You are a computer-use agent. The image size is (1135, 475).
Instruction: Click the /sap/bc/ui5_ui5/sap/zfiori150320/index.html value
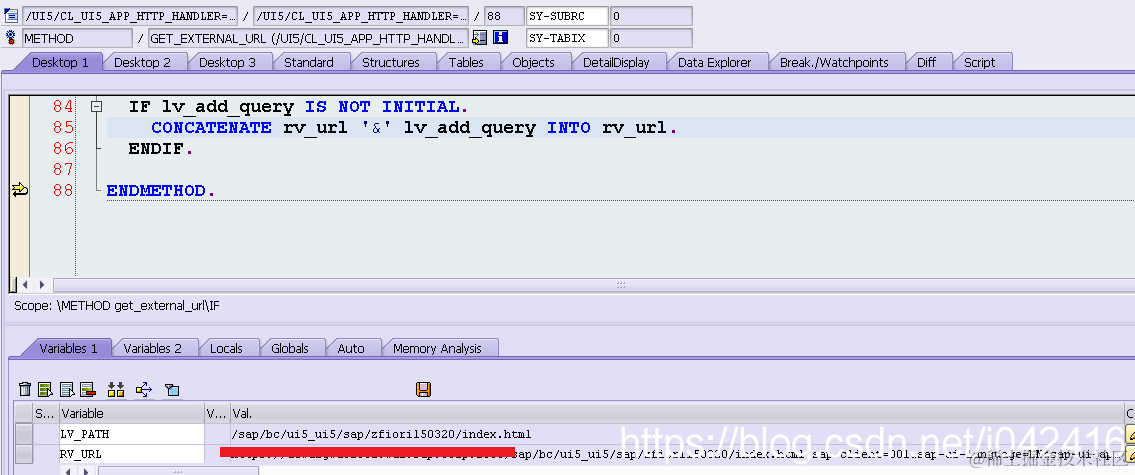coord(381,434)
